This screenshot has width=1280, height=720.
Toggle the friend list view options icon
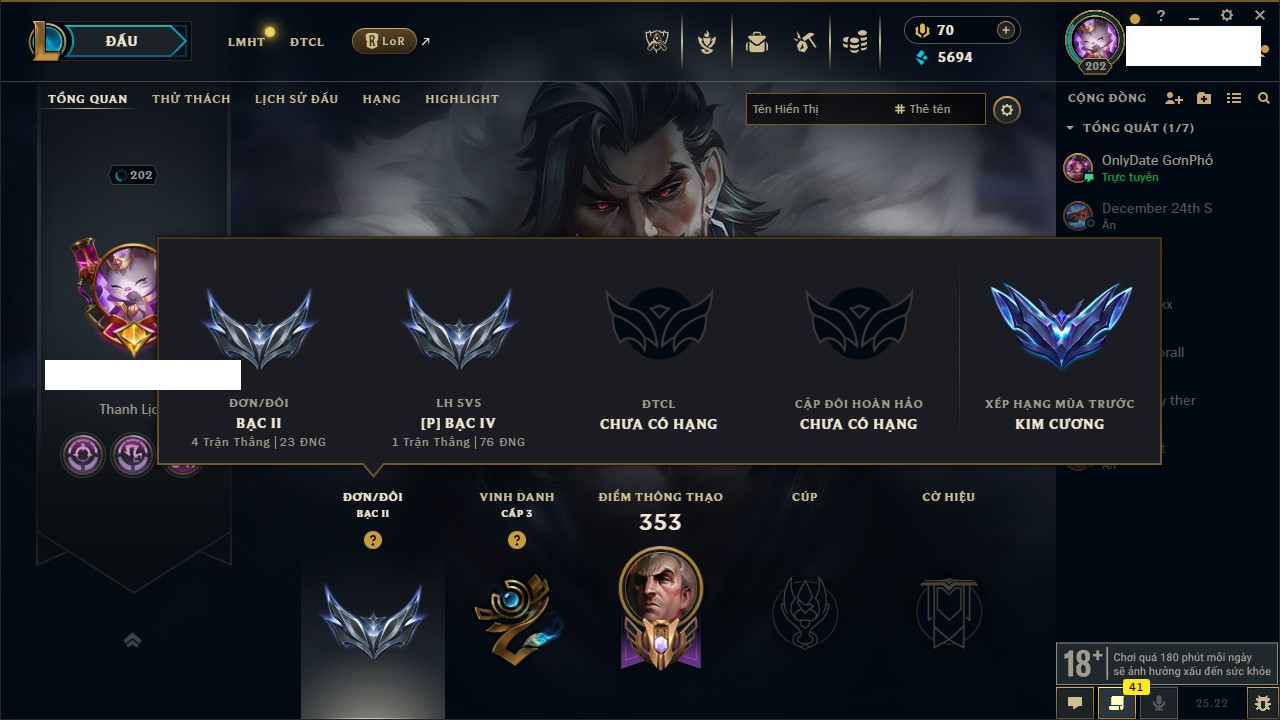1234,98
